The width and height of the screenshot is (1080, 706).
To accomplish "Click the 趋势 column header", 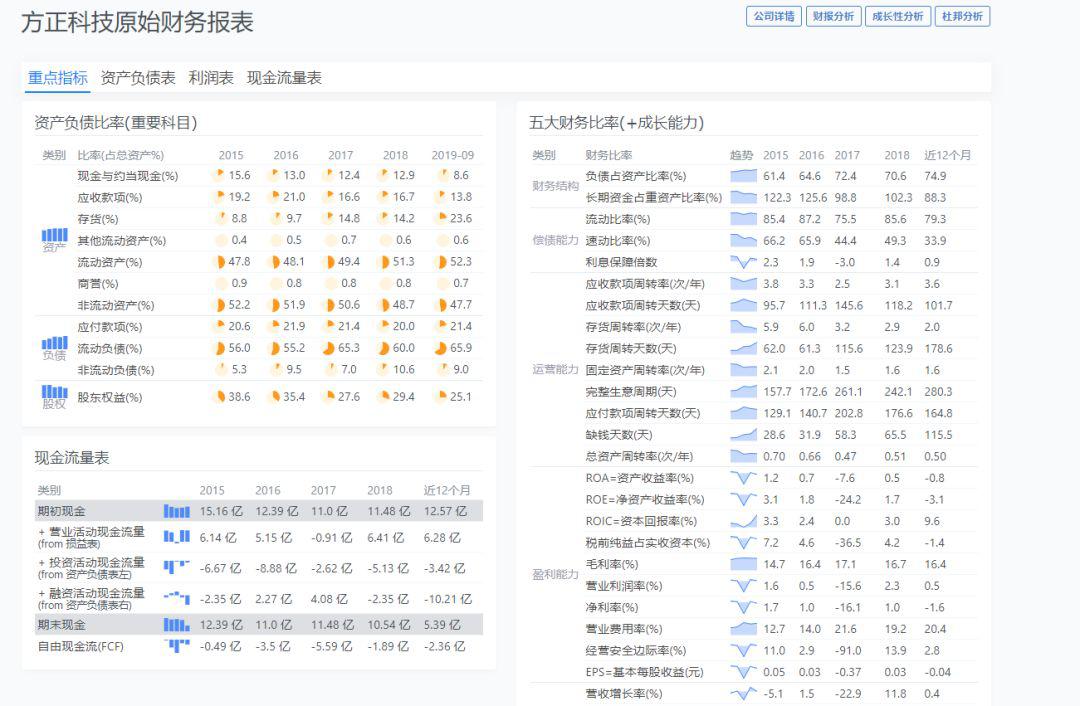I will coord(742,155).
